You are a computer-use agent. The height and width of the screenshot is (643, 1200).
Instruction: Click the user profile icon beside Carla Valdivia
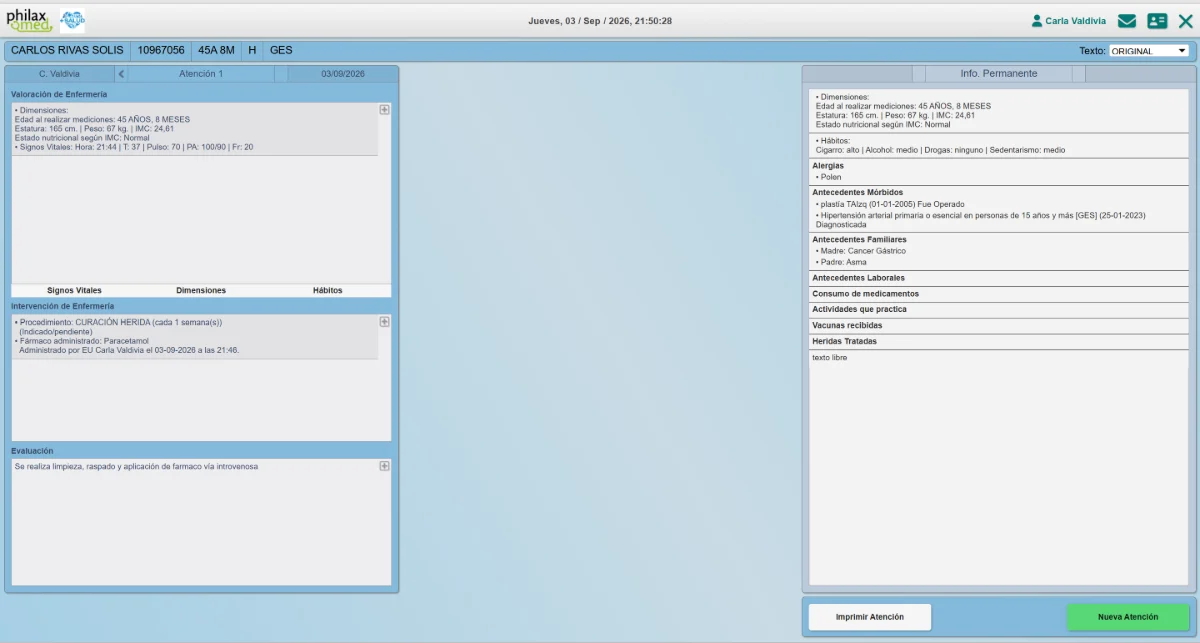(1037, 20)
